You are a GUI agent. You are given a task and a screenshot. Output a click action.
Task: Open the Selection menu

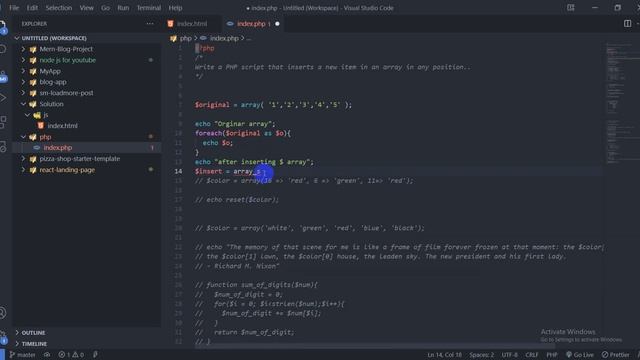pos(58,8)
